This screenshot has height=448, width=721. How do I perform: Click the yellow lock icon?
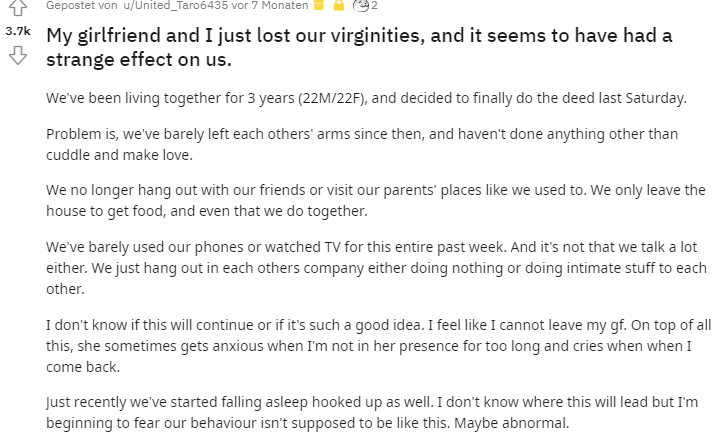(x=339, y=5)
